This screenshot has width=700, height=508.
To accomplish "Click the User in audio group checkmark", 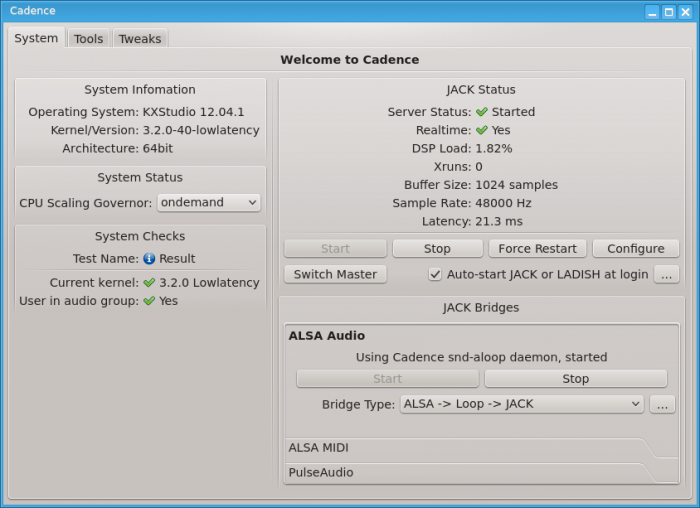I will click(149, 301).
